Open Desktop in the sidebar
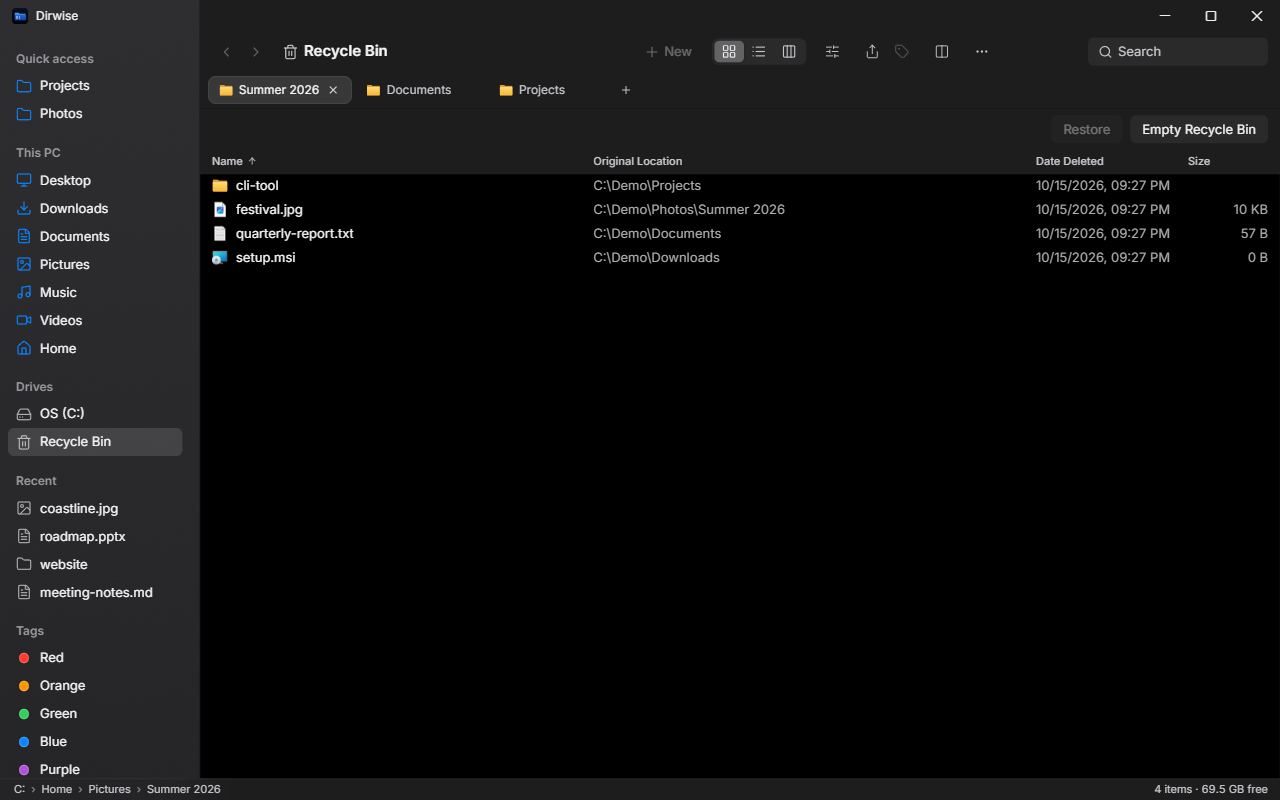The width and height of the screenshot is (1280, 800). click(x=95, y=181)
